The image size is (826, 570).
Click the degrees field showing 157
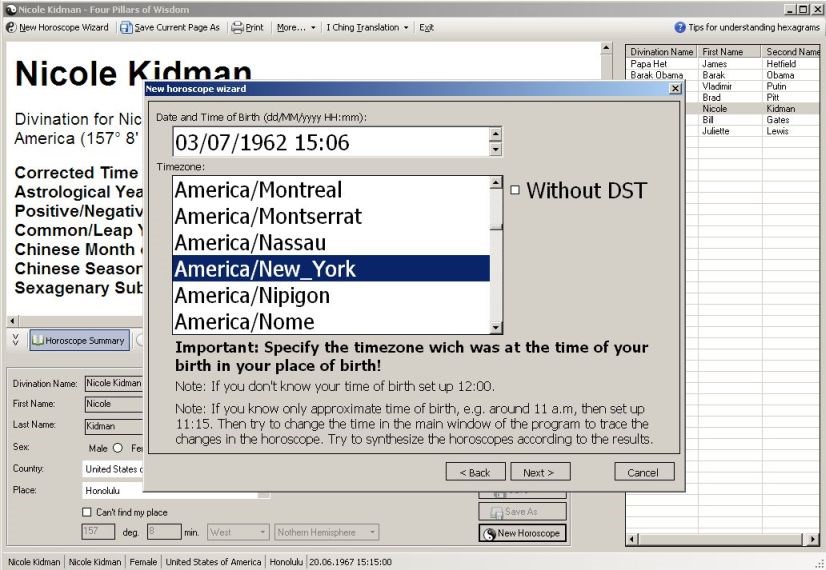(98, 532)
